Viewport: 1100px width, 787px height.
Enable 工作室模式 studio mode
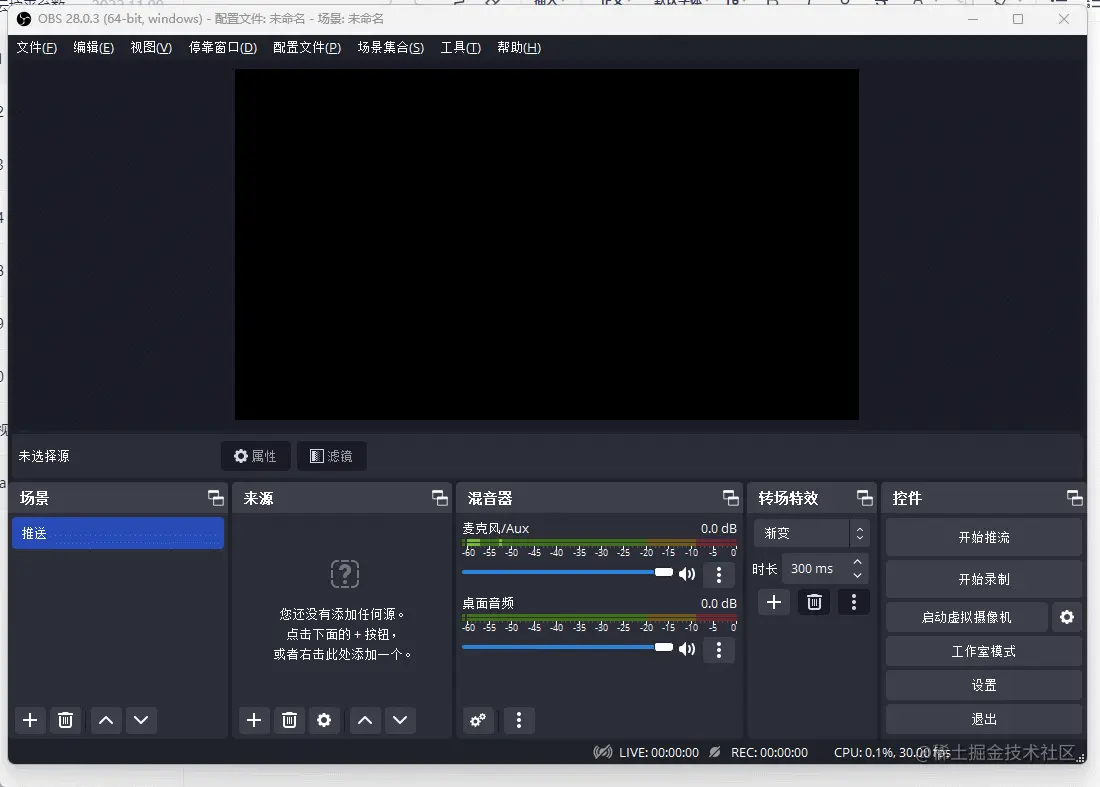[x=984, y=652]
